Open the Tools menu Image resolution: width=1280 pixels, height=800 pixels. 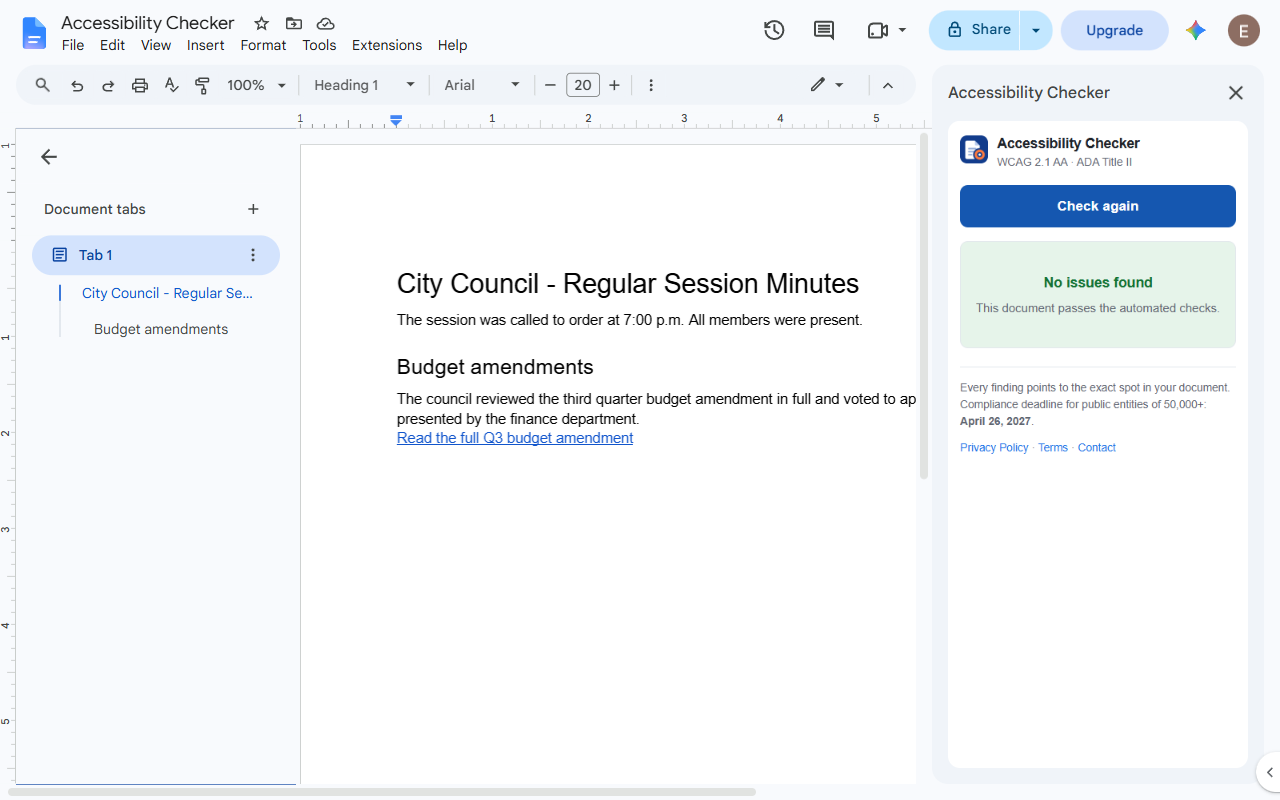(319, 45)
